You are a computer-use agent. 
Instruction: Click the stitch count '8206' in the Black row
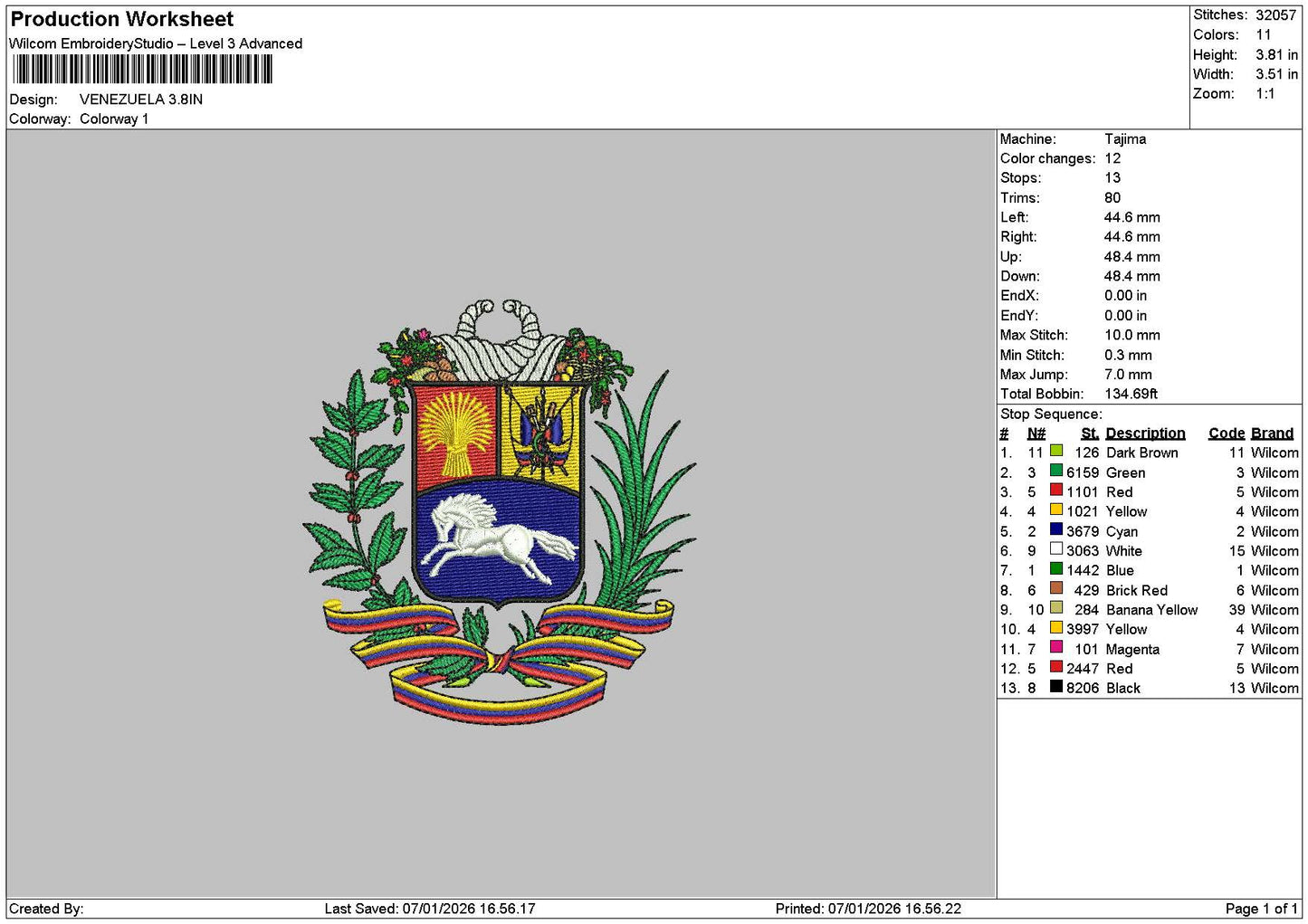pos(1083,689)
